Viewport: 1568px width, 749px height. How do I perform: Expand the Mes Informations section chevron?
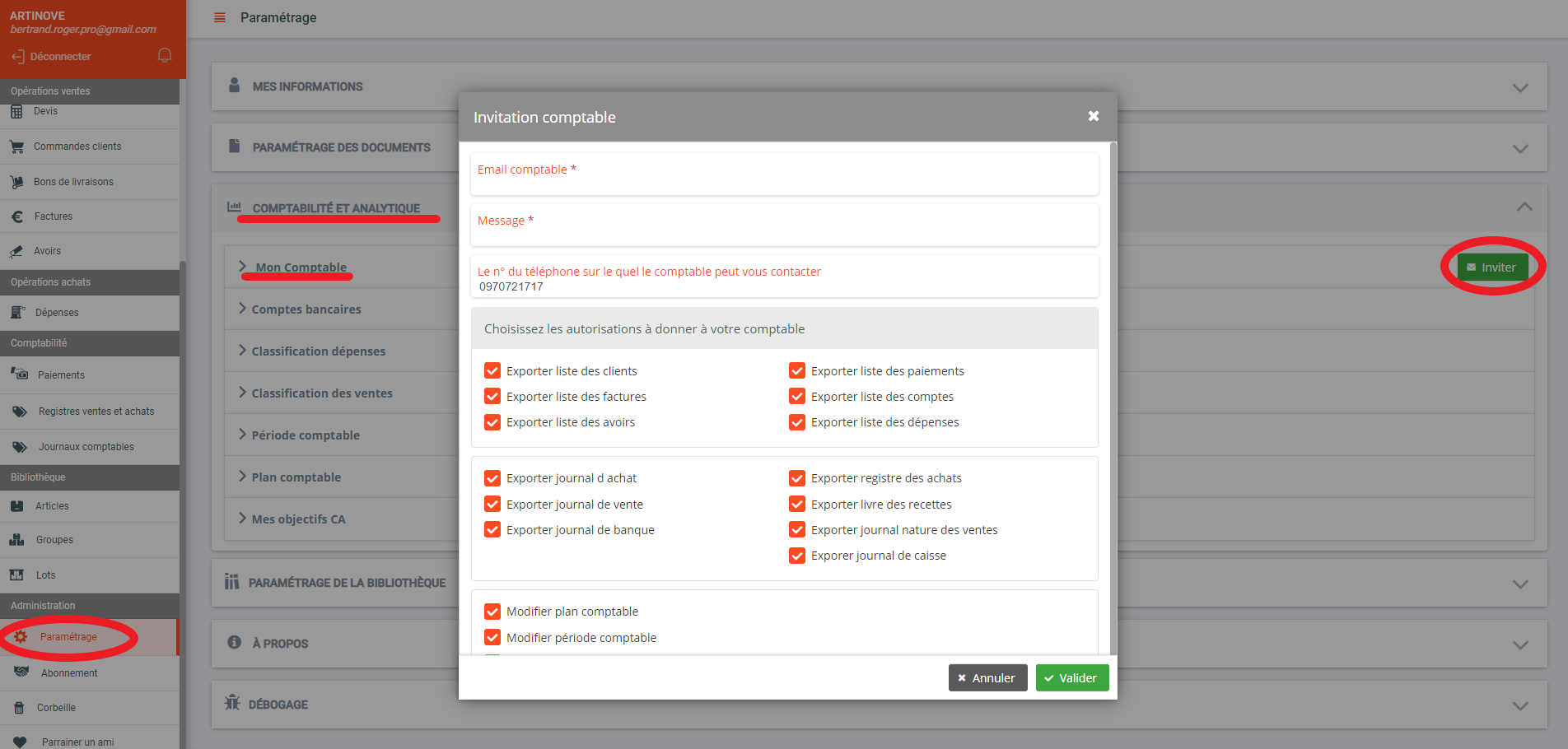[x=1520, y=87]
